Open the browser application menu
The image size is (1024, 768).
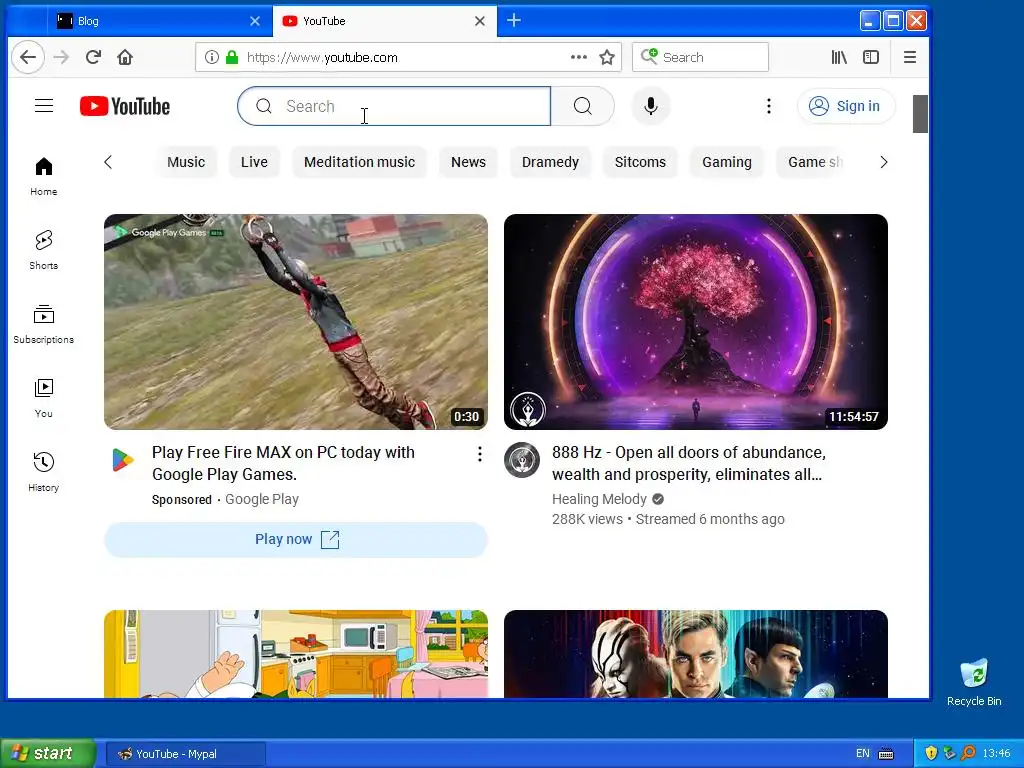910,57
